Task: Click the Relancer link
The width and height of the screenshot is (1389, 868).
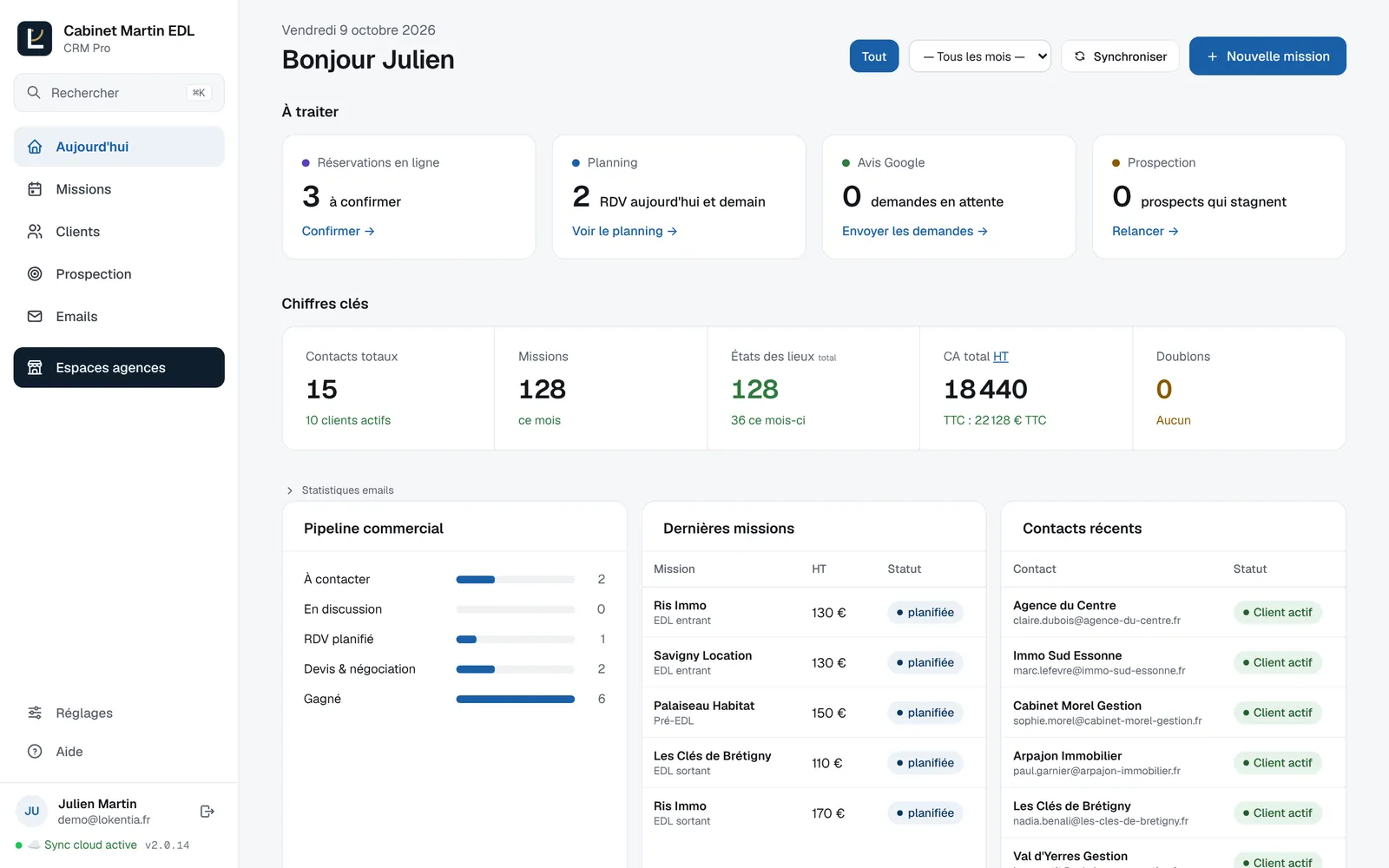Action: click(1145, 231)
